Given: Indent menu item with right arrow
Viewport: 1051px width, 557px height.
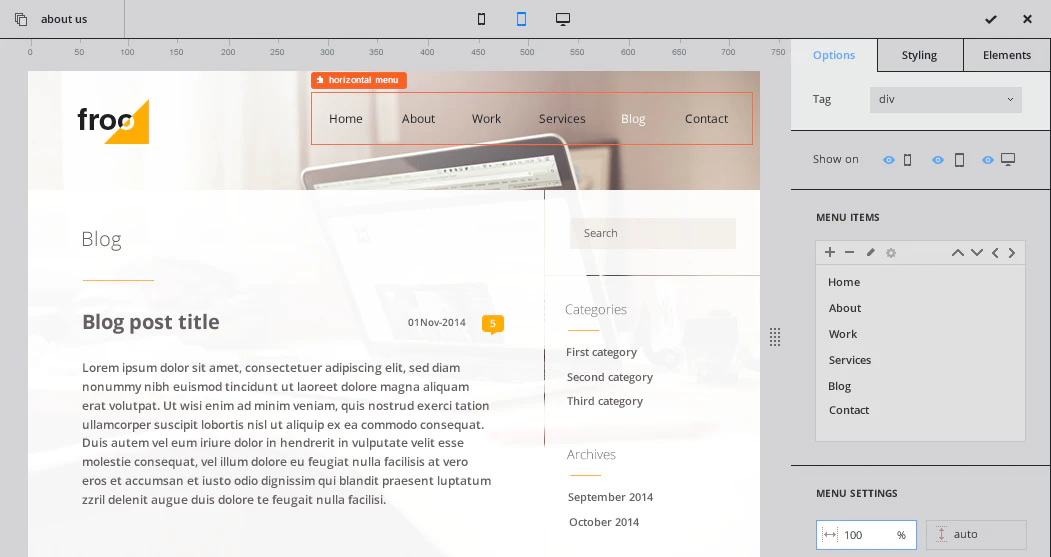Looking at the screenshot, I should click(1012, 253).
